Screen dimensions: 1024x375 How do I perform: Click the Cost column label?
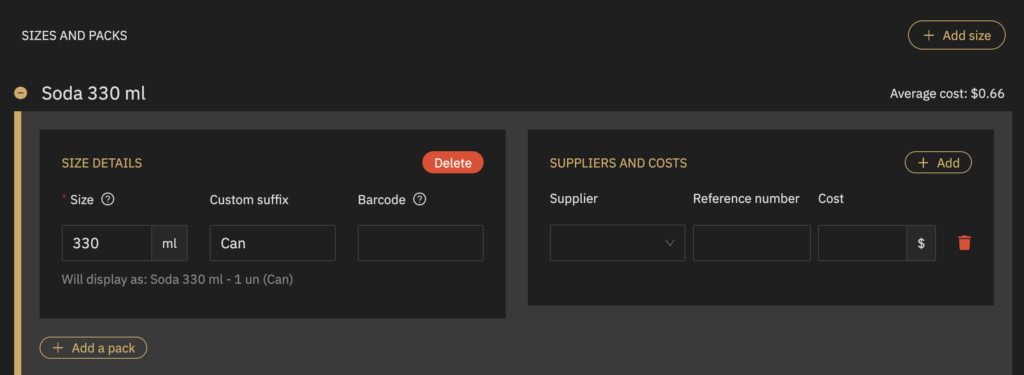(x=831, y=199)
